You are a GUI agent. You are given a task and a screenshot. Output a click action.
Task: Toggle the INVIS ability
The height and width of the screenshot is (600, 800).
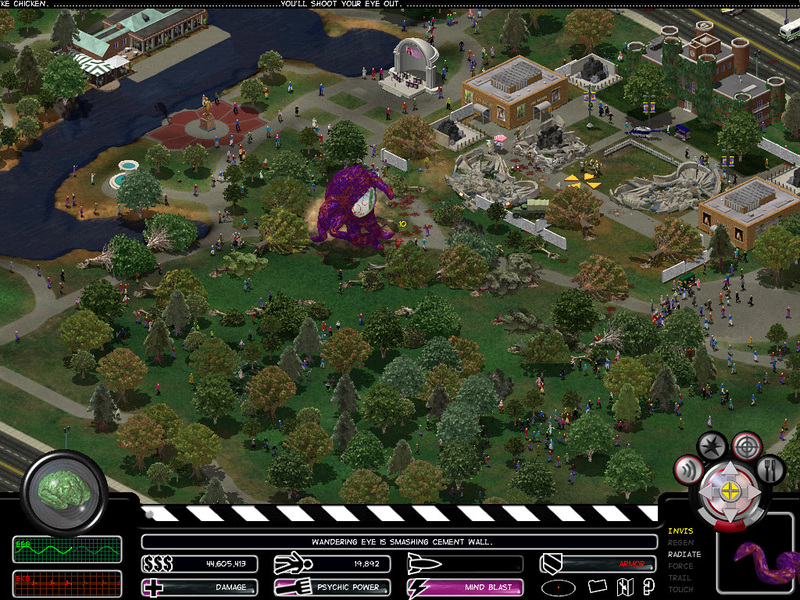click(680, 531)
